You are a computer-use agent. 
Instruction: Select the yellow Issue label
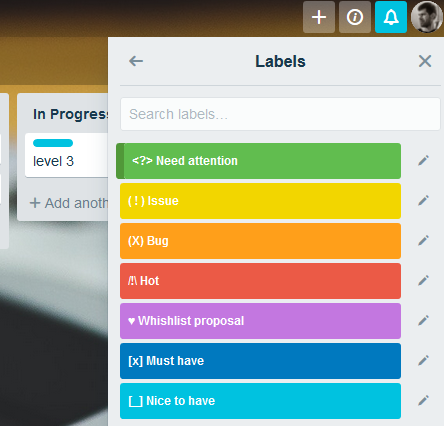[x=260, y=201]
